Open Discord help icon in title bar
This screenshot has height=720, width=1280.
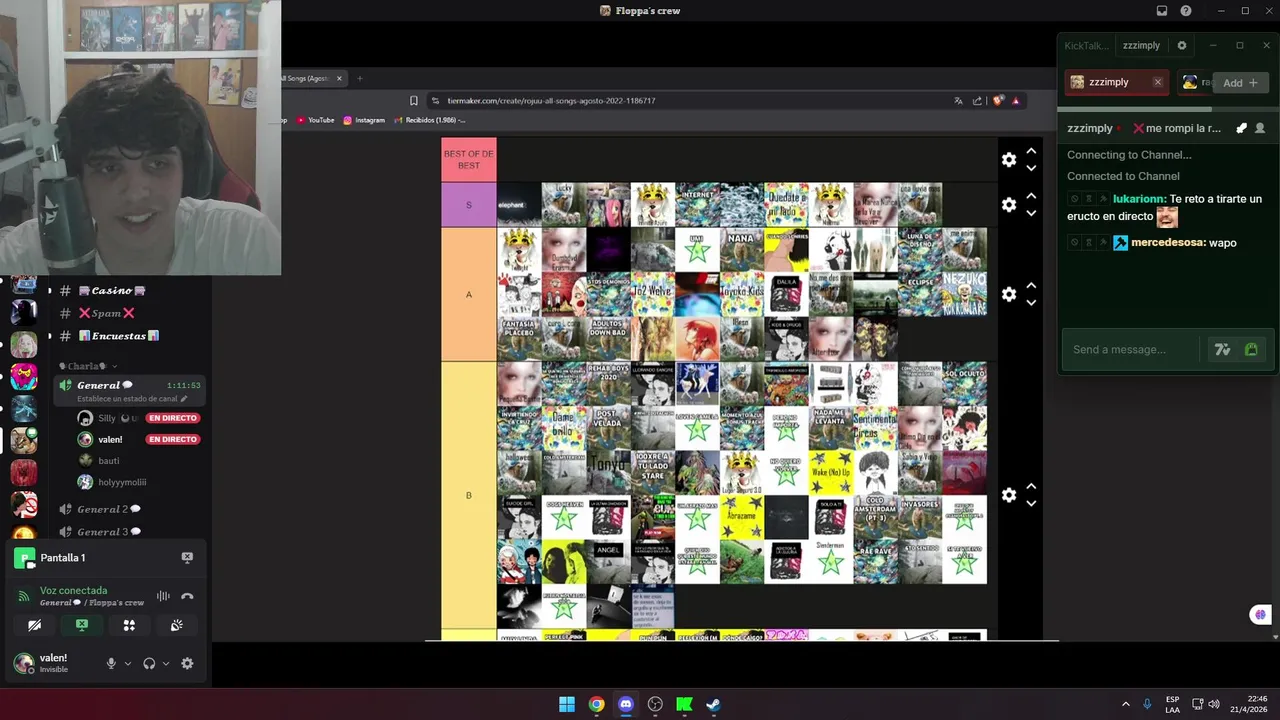coord(1186,11)
